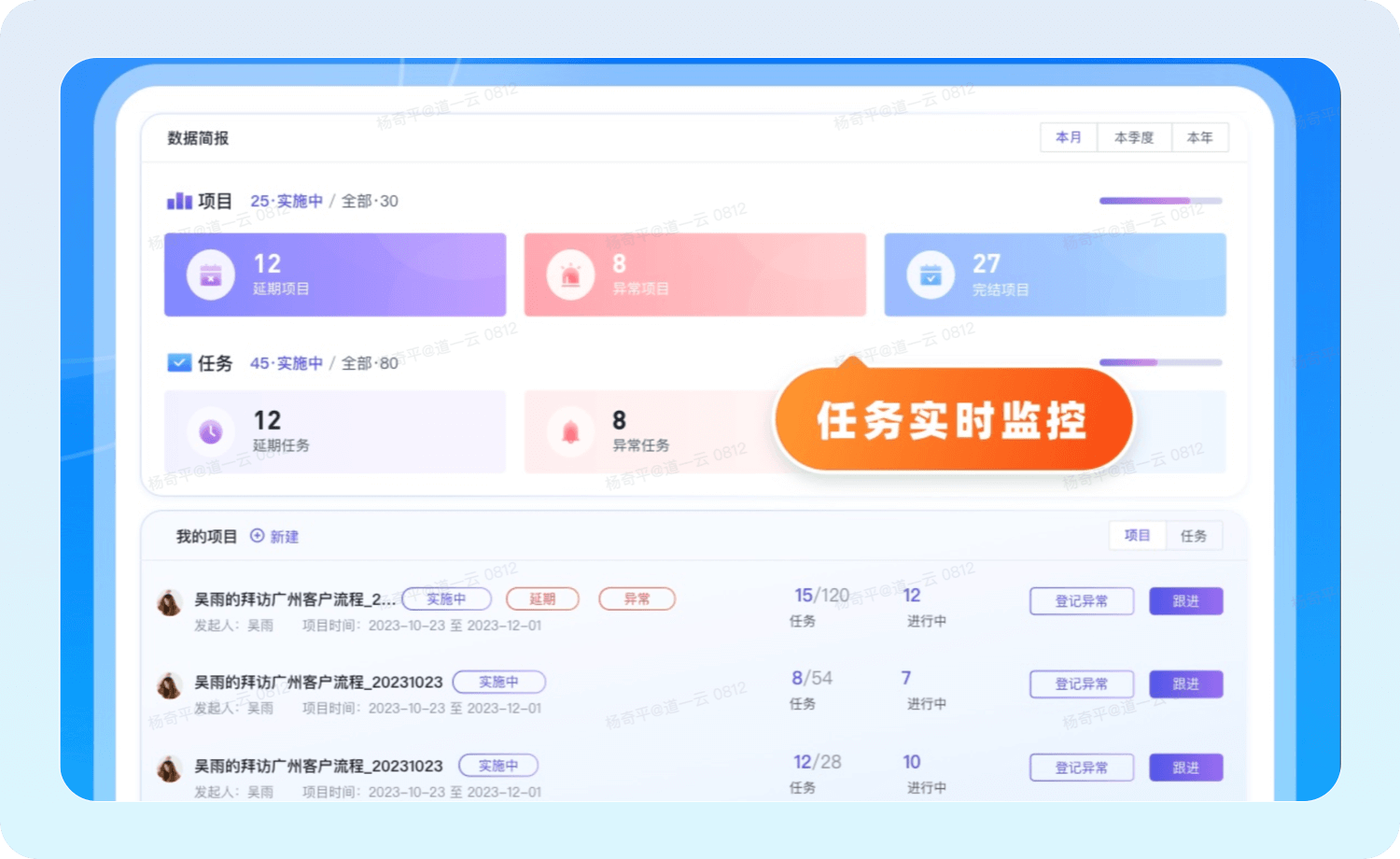Click the task progress bar

(x=1160, y=362)
